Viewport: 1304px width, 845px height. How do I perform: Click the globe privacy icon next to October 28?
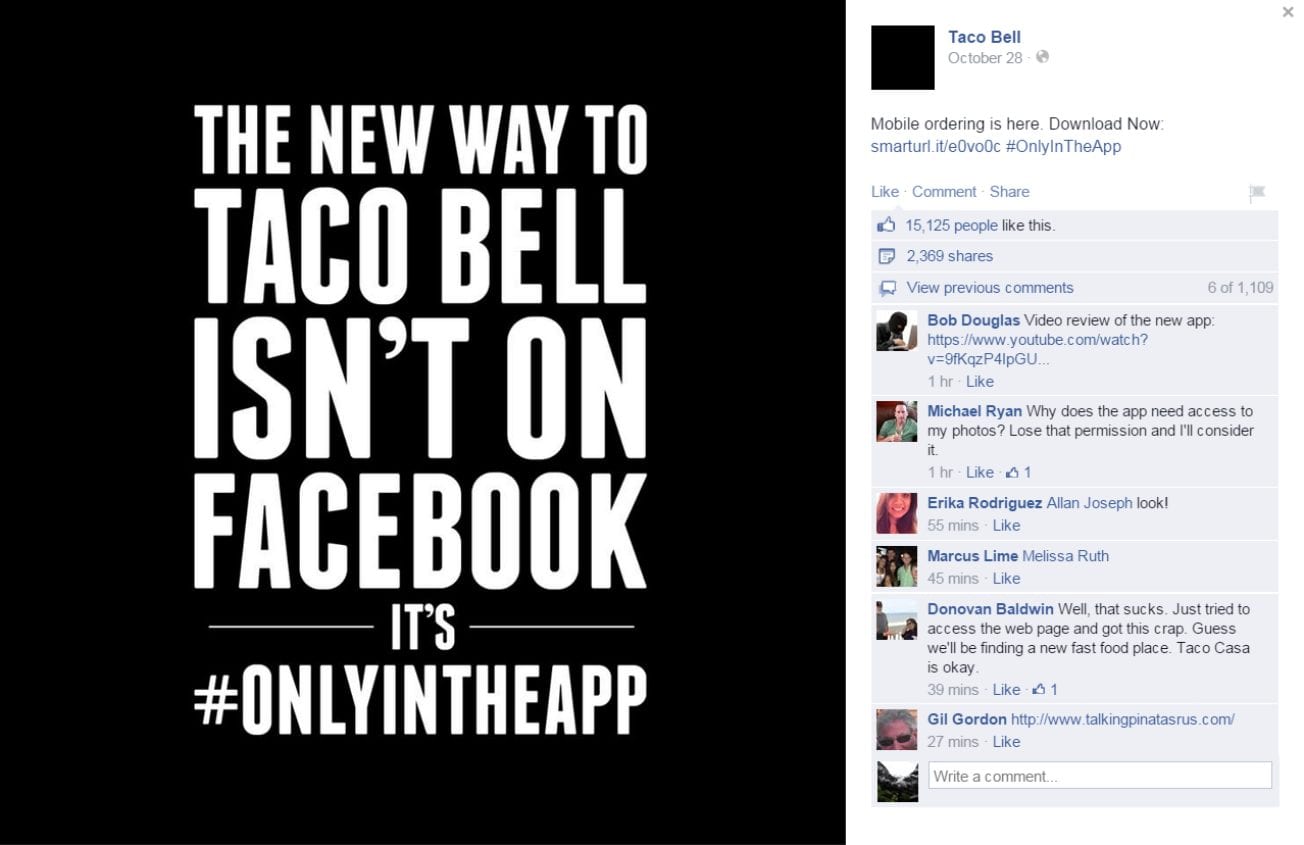1042,57
